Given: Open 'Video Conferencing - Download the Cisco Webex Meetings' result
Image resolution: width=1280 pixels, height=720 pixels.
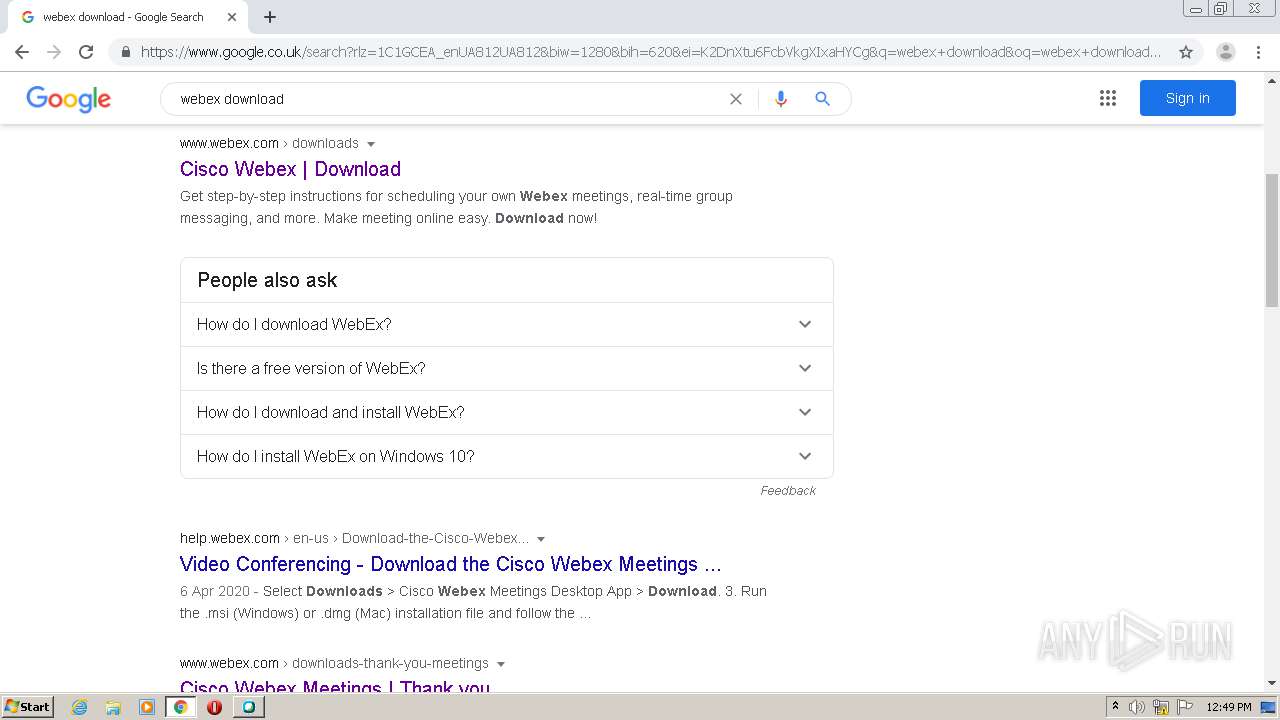Looking at the screenshot, I should coord(450,564).
